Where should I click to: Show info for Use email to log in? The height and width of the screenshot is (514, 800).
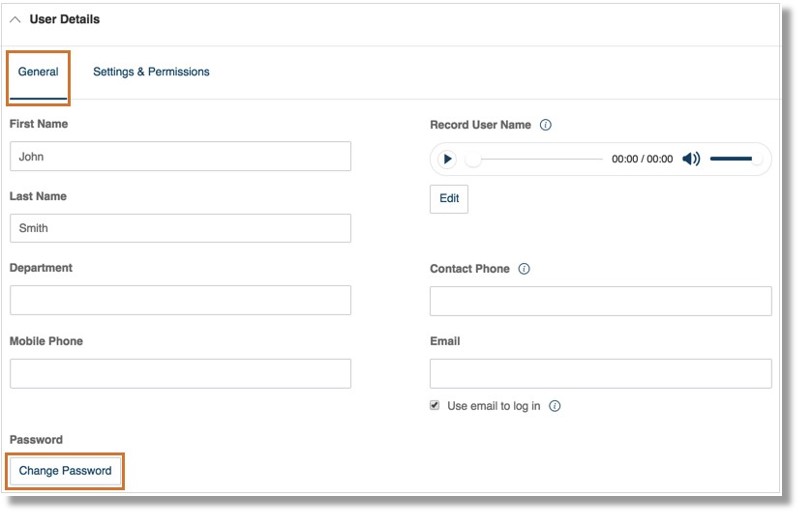click(x=555, y=406)
